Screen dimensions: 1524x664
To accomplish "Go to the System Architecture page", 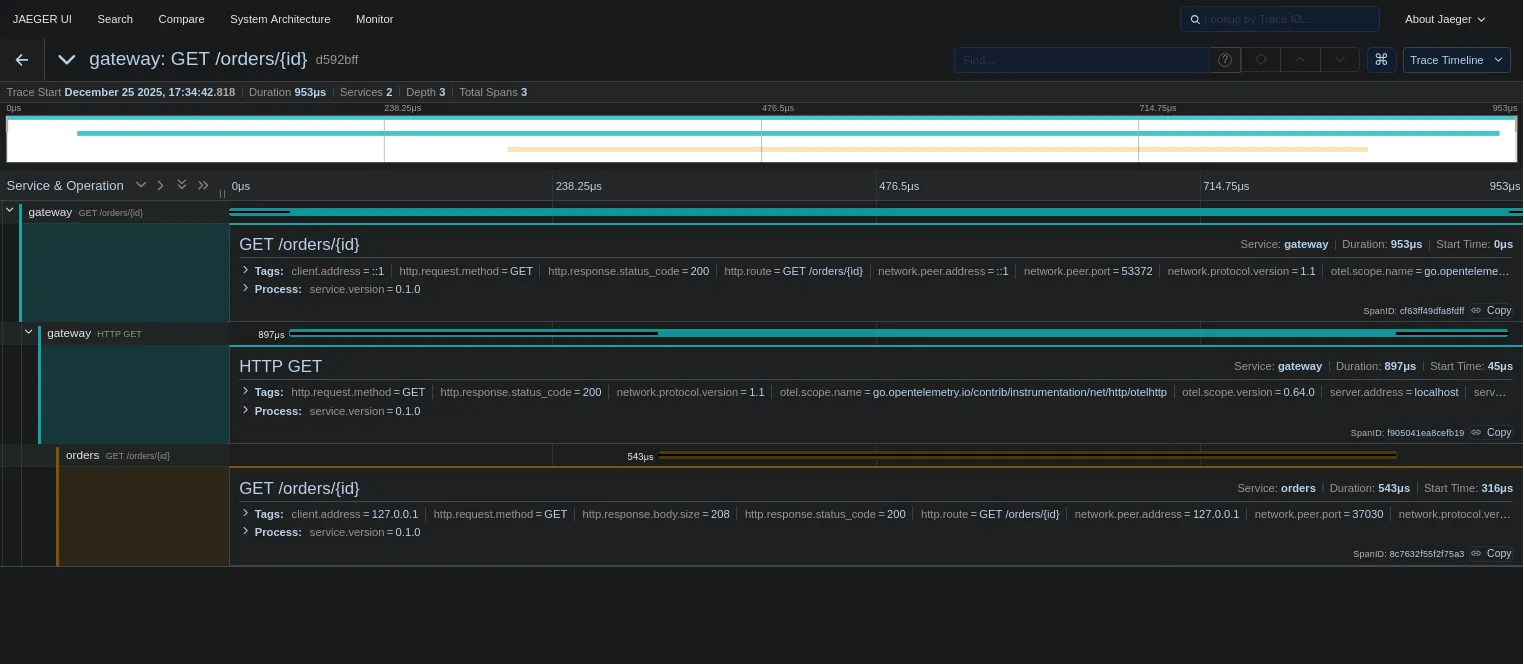I will [279, 19].
